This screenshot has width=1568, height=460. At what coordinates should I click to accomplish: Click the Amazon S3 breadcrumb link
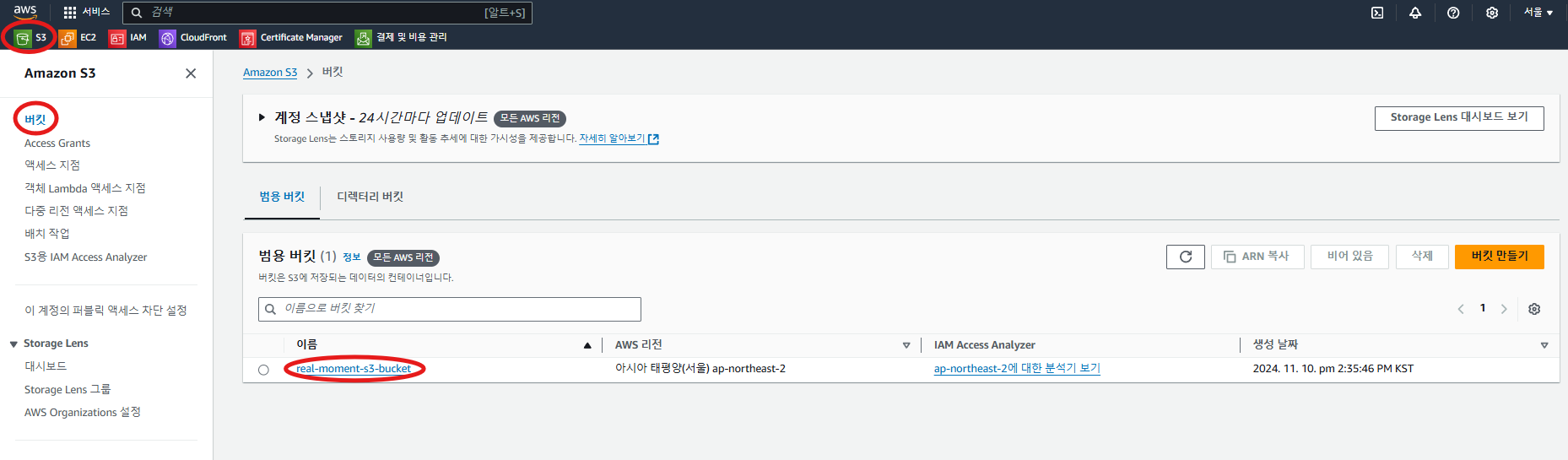pyautogui.click(x=270, y=73)
